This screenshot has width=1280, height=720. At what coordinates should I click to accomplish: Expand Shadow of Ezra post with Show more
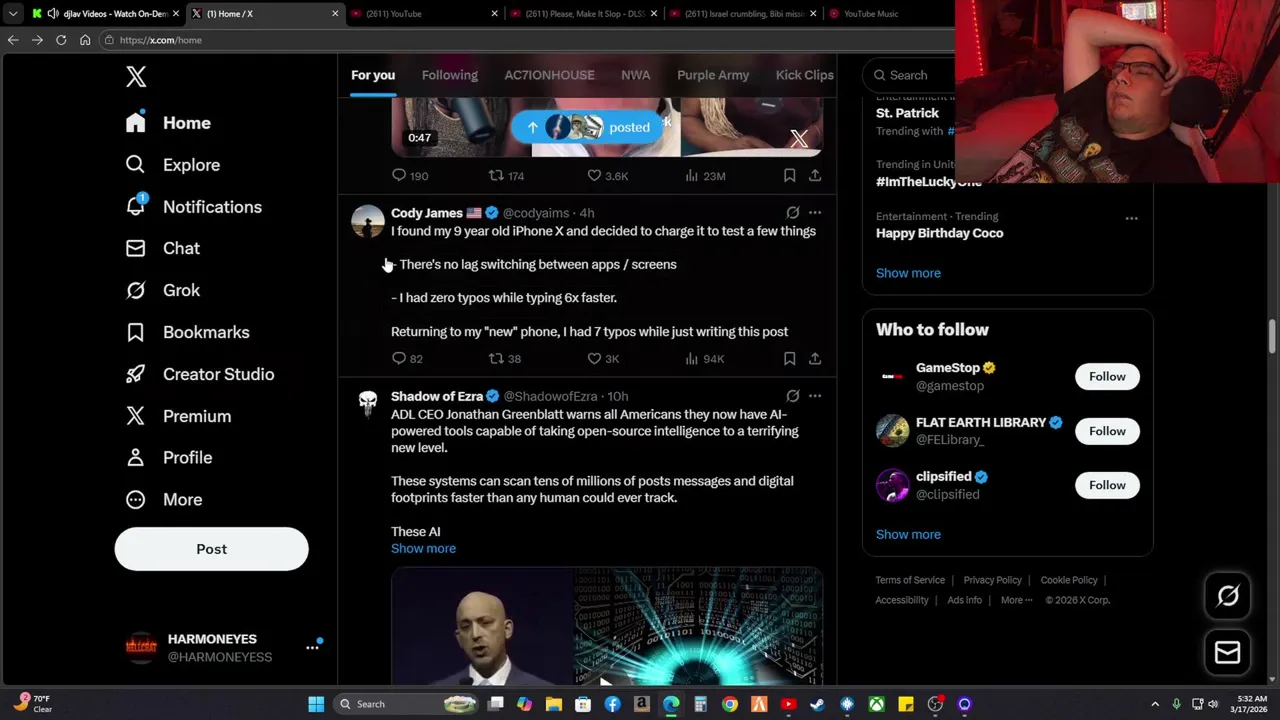(423, 549)
